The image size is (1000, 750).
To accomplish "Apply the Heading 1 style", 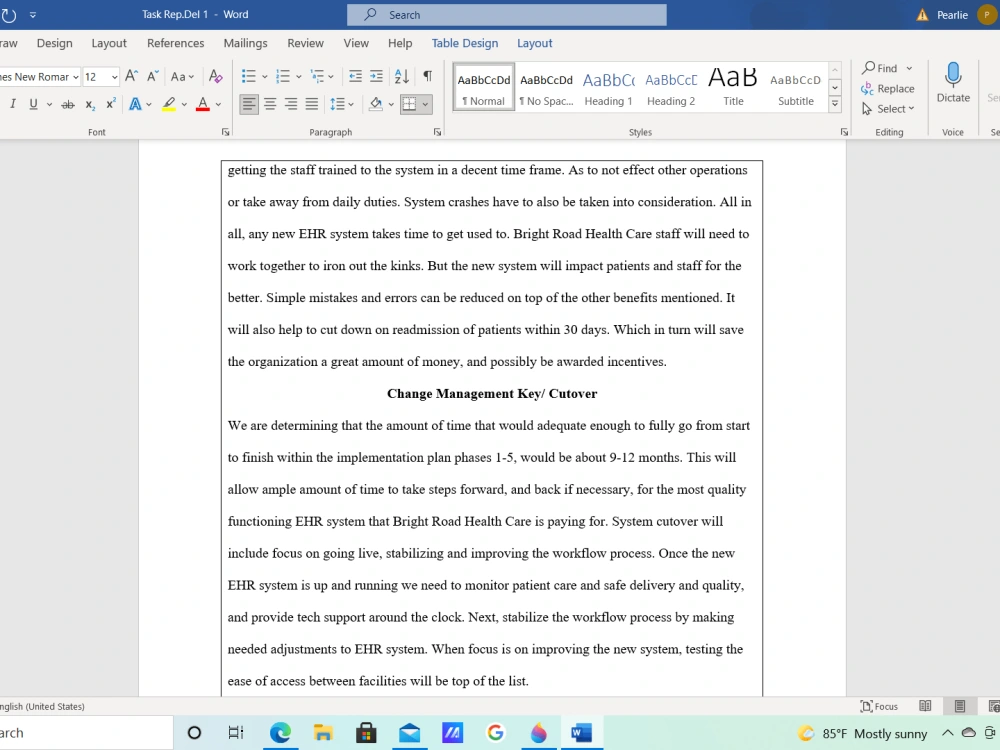I will coord(608,87).
